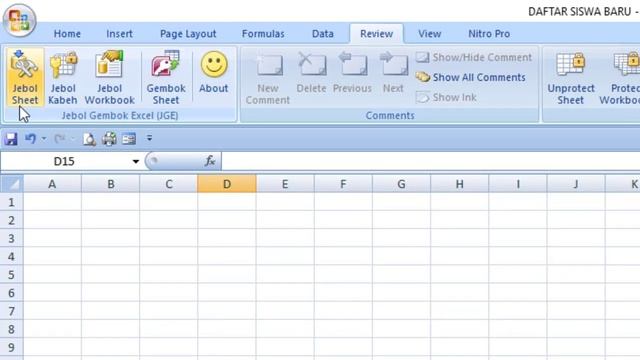Select row 2 header
Screen dimensions: 640x360
[x=11, y=220]
